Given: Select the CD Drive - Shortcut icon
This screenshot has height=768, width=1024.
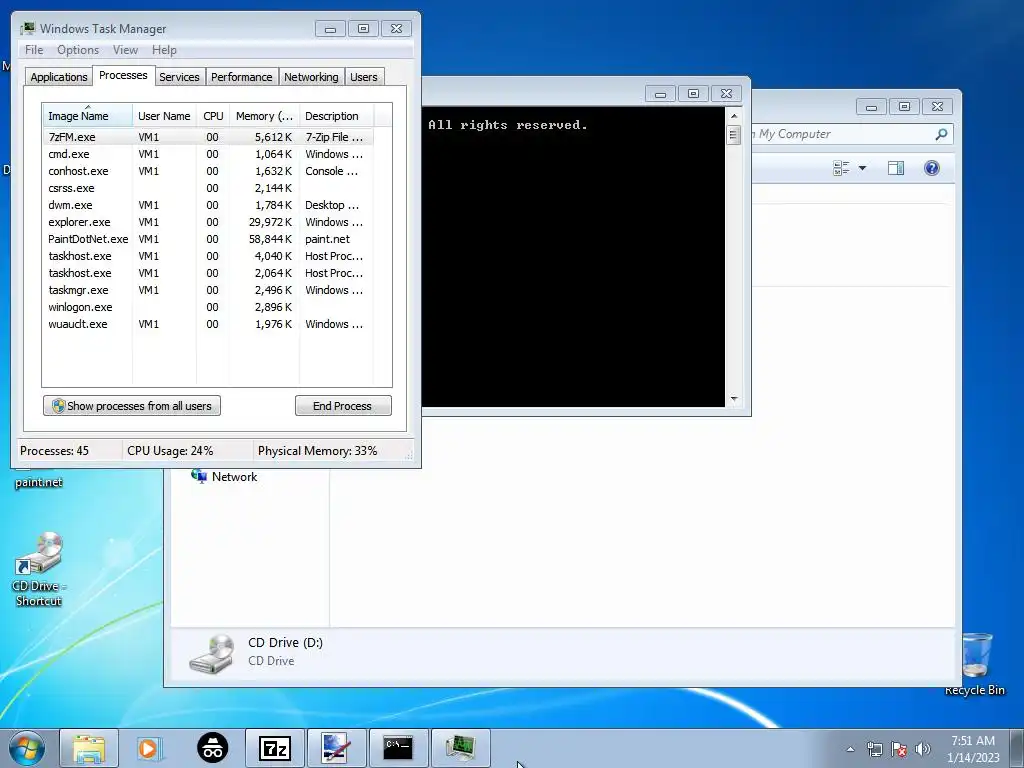Looking at the screenshot, I should pyautogui.click(x=39, y=570).
